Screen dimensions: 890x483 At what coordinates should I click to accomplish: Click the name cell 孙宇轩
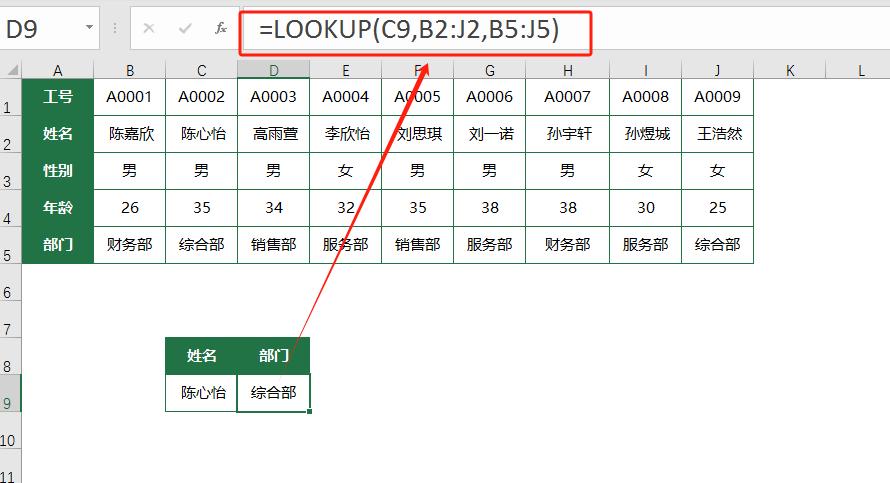(568, 134)
